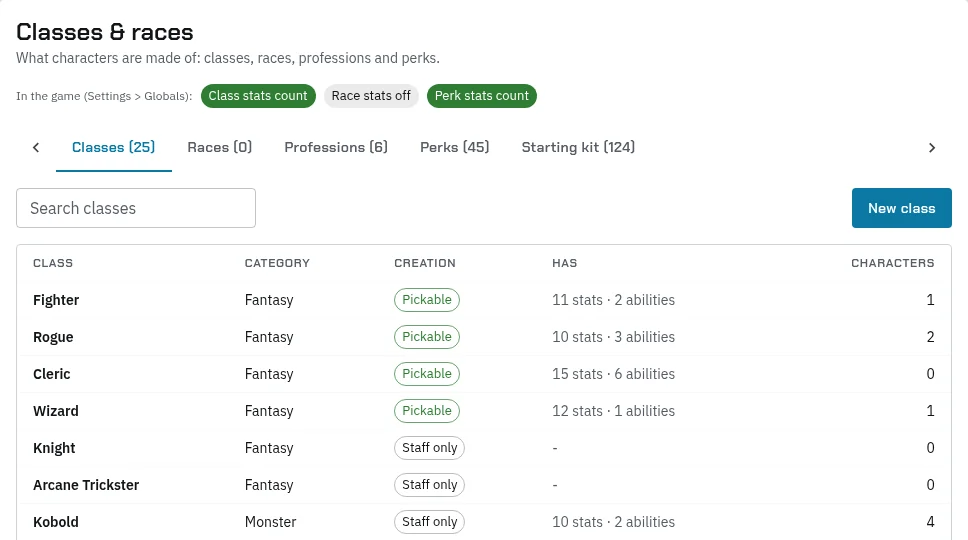Screen dimensions: 968x540
Task: Click the Pickable badge for Fighter
Action: (x=427, y=300)
